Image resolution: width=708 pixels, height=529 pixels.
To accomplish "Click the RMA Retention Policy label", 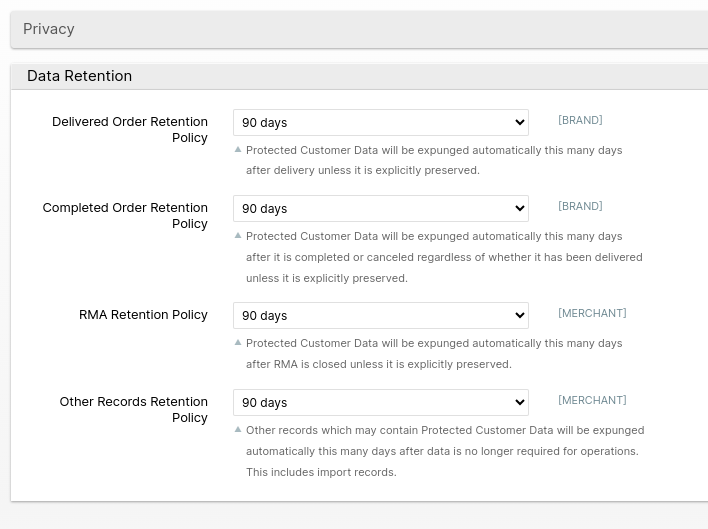I will click(x=143, y=314).
